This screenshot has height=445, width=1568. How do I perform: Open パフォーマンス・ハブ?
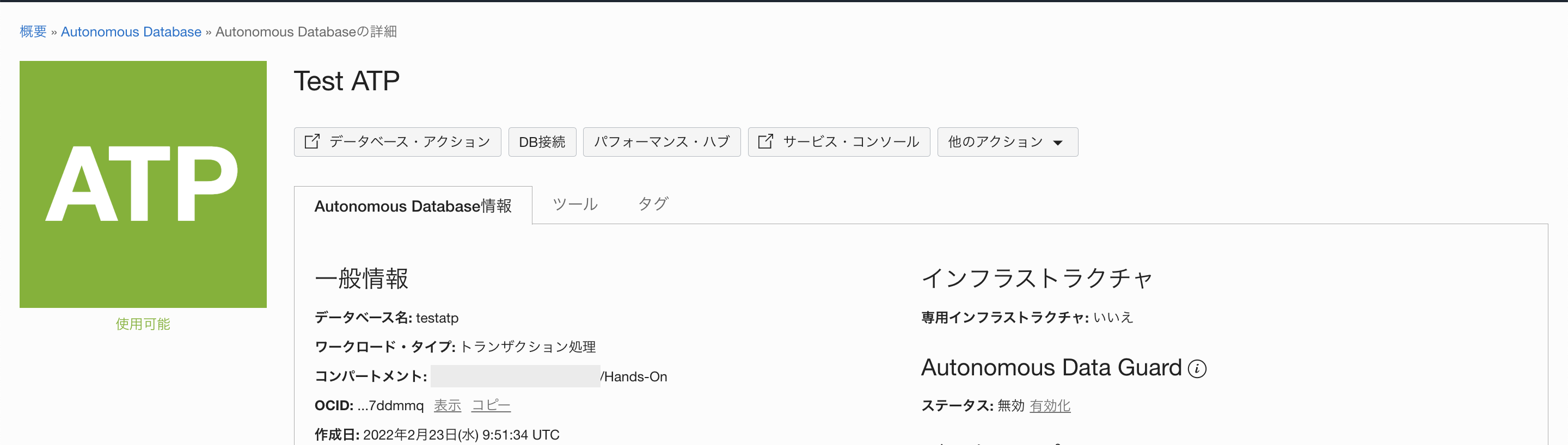(661, 141)
